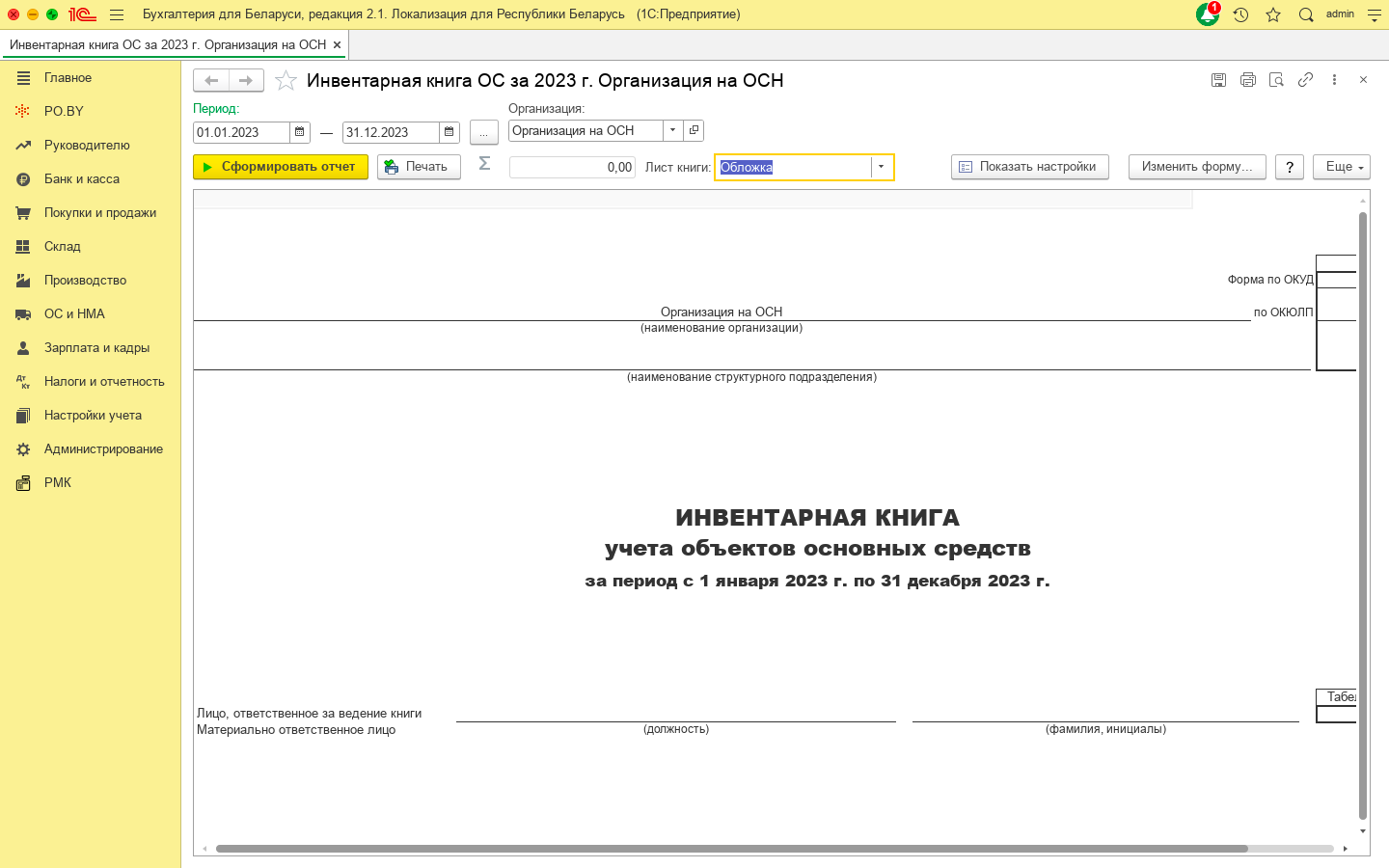
Task: Click the printer icon in header
Action: 1247,80
